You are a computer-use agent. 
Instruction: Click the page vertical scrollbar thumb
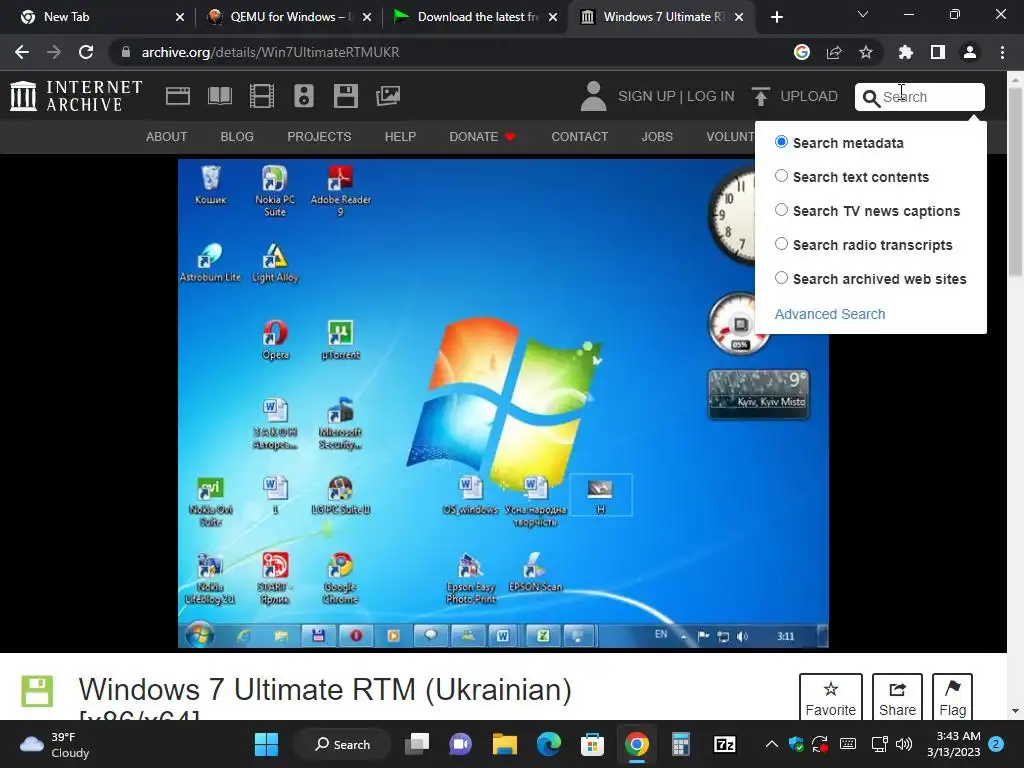1015,181
